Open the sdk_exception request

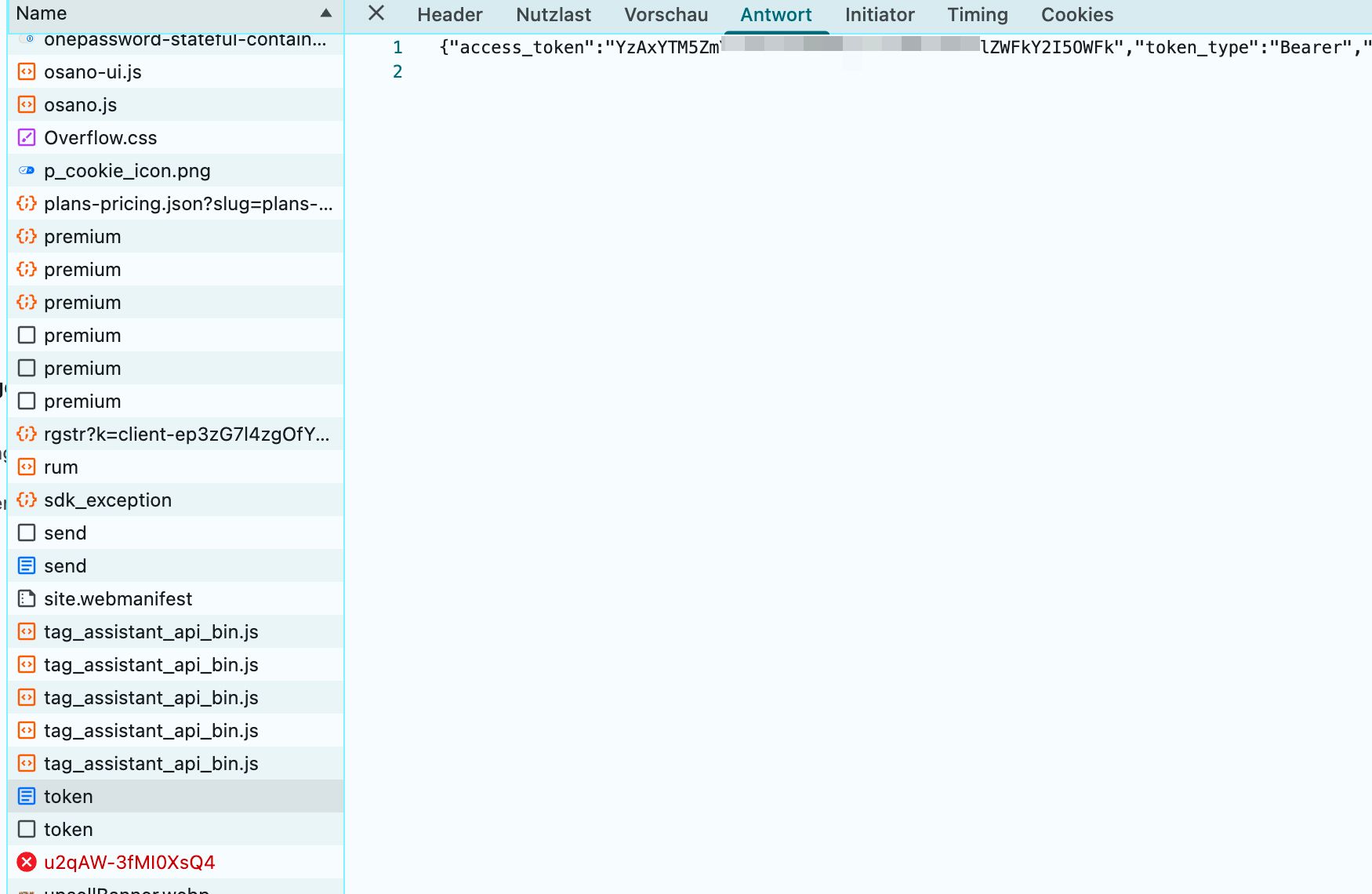[x=176, y=500]
